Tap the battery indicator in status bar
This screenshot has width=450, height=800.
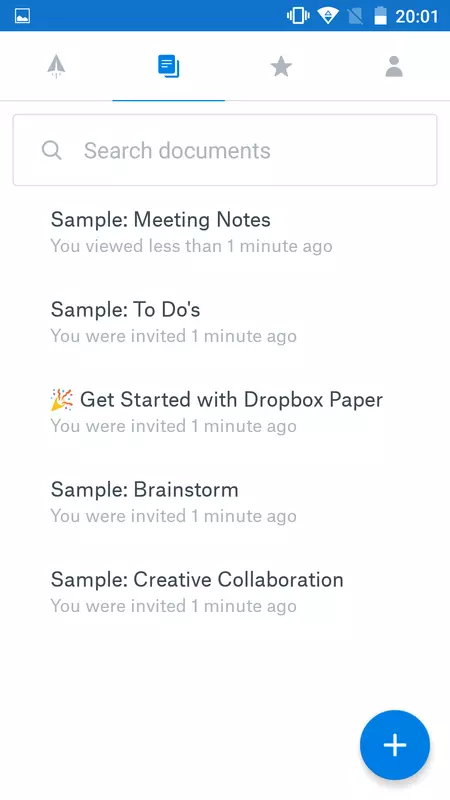(380, 16)
